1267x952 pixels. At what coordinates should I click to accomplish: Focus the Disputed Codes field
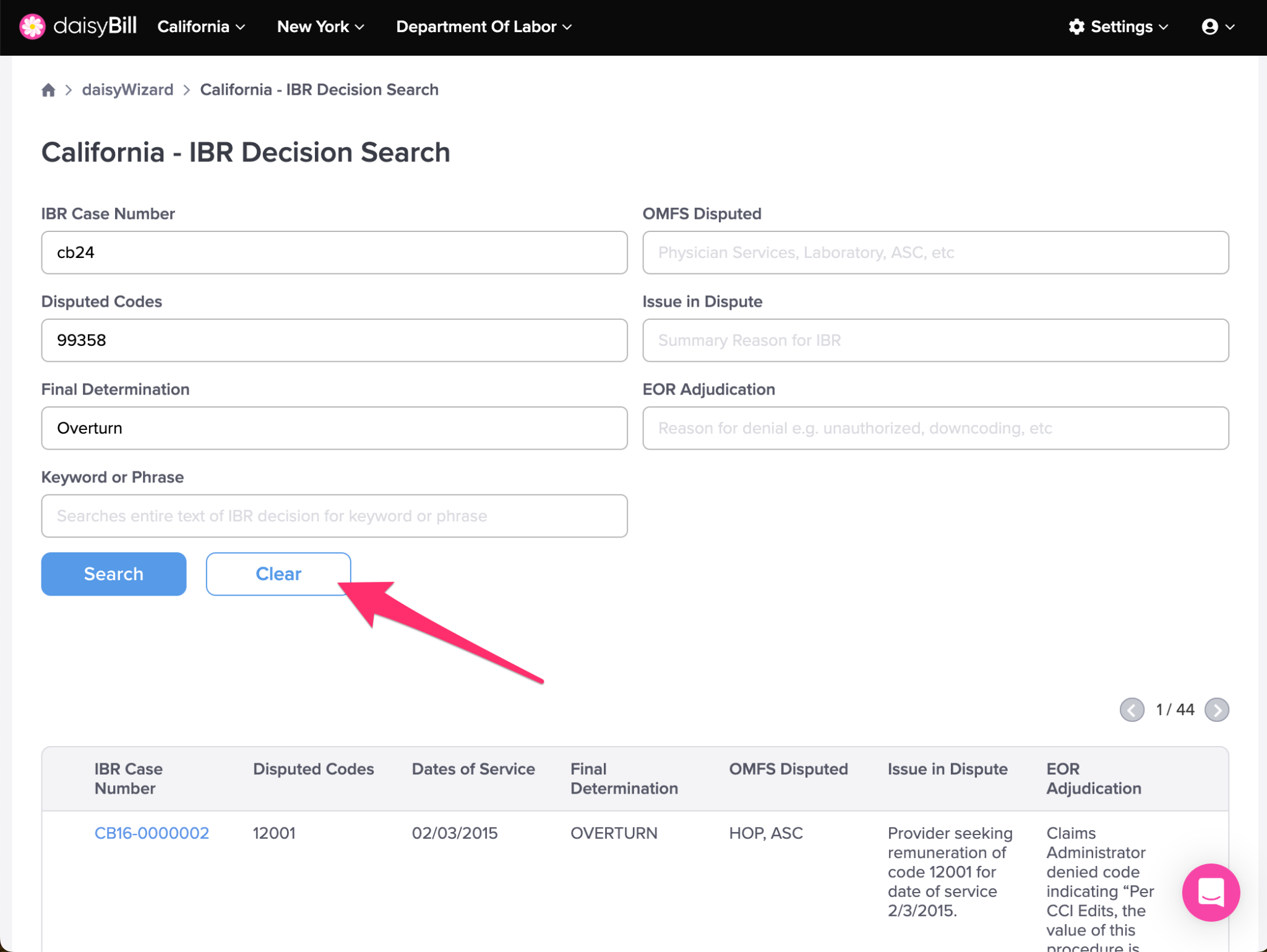[334, 340]
